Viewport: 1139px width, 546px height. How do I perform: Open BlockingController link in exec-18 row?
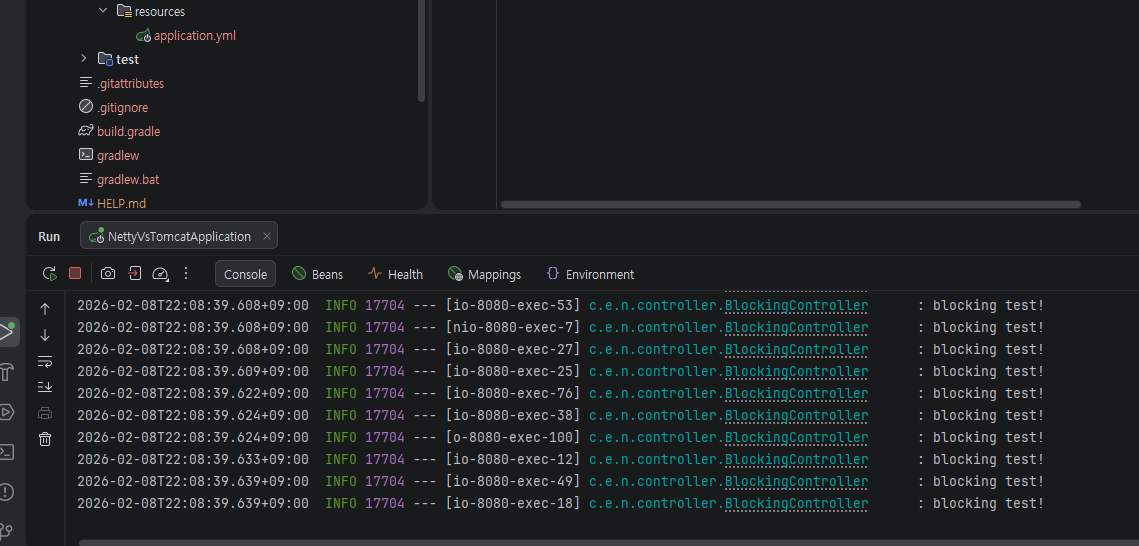(x=796, y=504)
